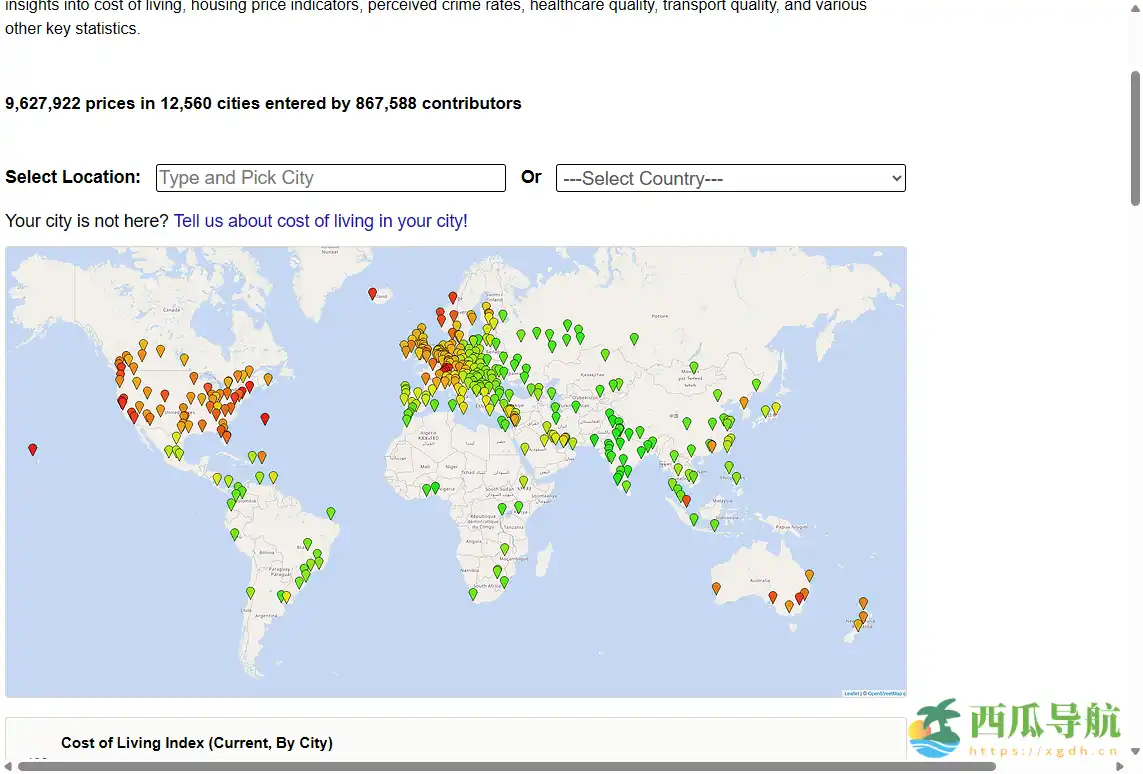
Task: Click the orange marker on Australia's northeast coast
Action: (809, 575)
